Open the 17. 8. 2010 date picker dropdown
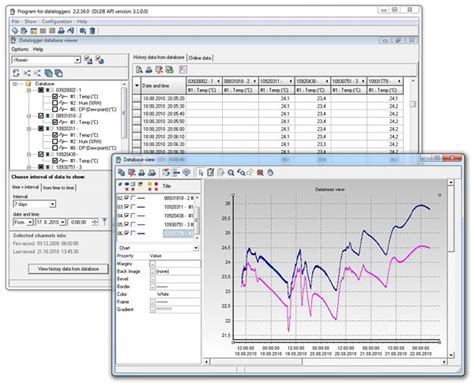This screenshot has width=474, height=386. 62,222
